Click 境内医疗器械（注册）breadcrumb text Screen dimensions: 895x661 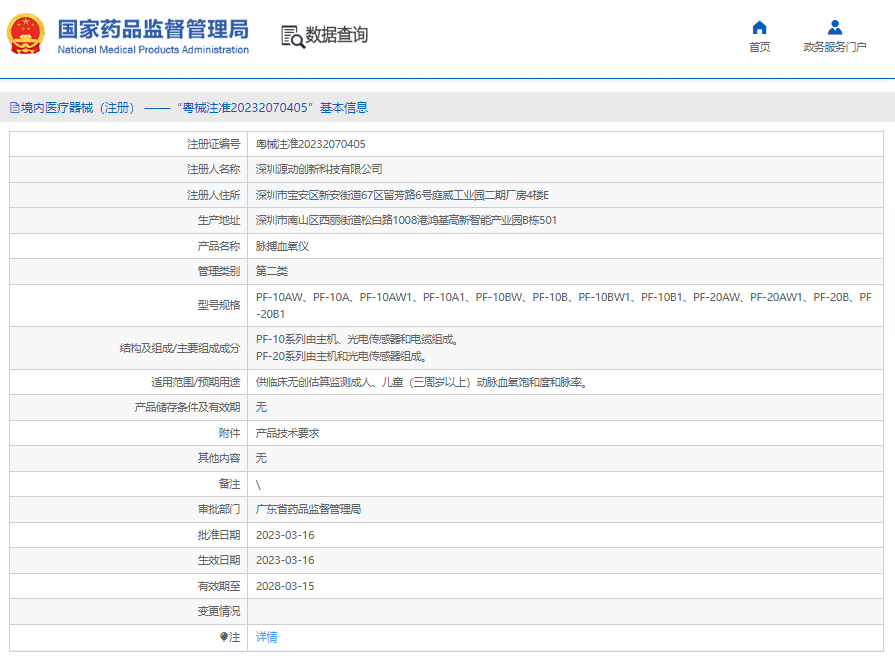[78, 108]
